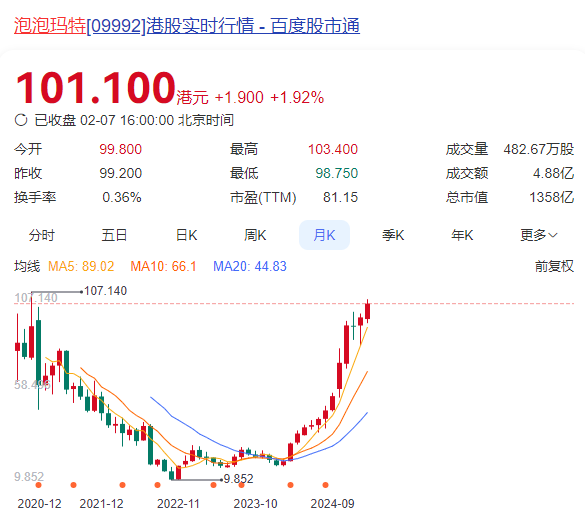The height and width of the screenshot is (517, 585).
Task: Click the 58.496 y-axis label
Action: coord(32,385)
